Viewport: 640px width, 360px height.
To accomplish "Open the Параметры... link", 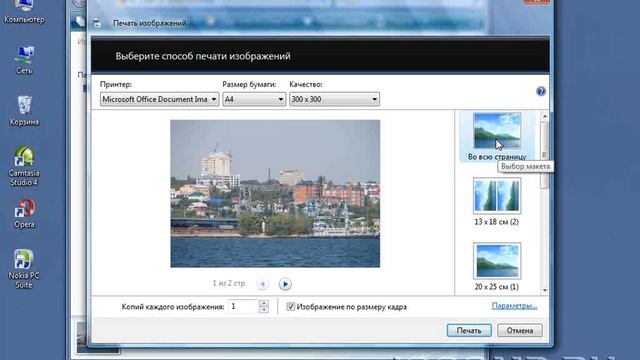I will pos(514,306).
